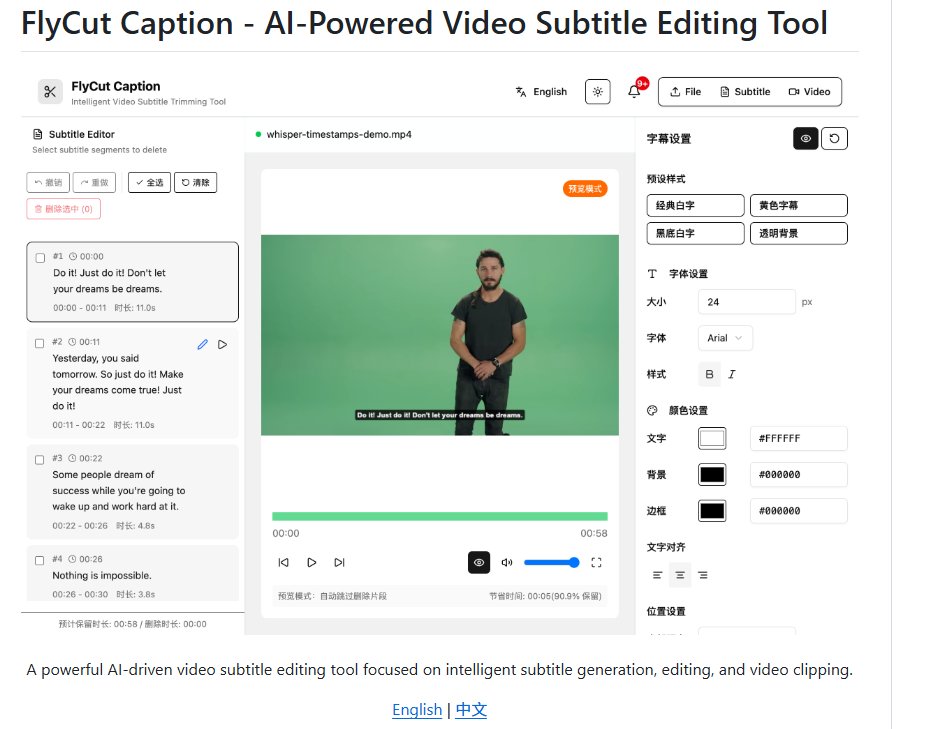The width and height of the screenshot is (951, 729).
Task: Click the video preview frame
Action: (440, 335)
